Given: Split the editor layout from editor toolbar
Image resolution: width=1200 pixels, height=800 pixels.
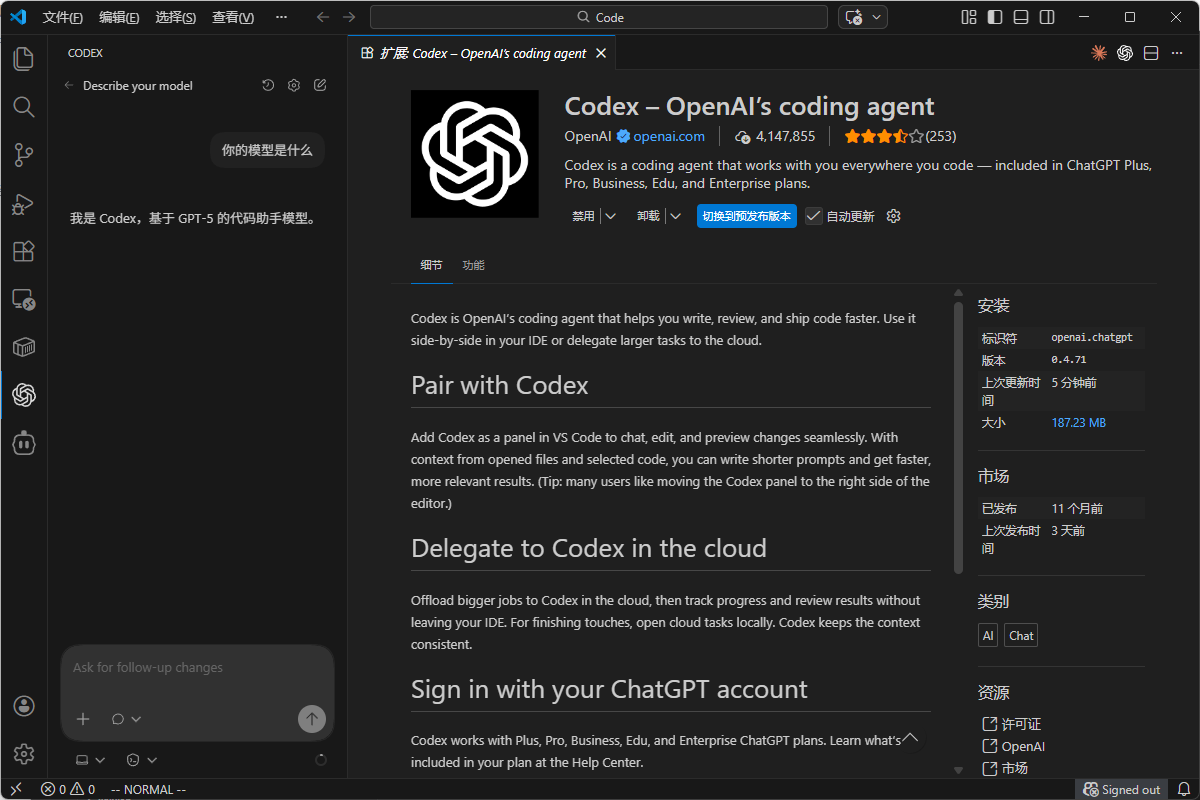Looking at the screenshot, I should (x=1151, y=53).
